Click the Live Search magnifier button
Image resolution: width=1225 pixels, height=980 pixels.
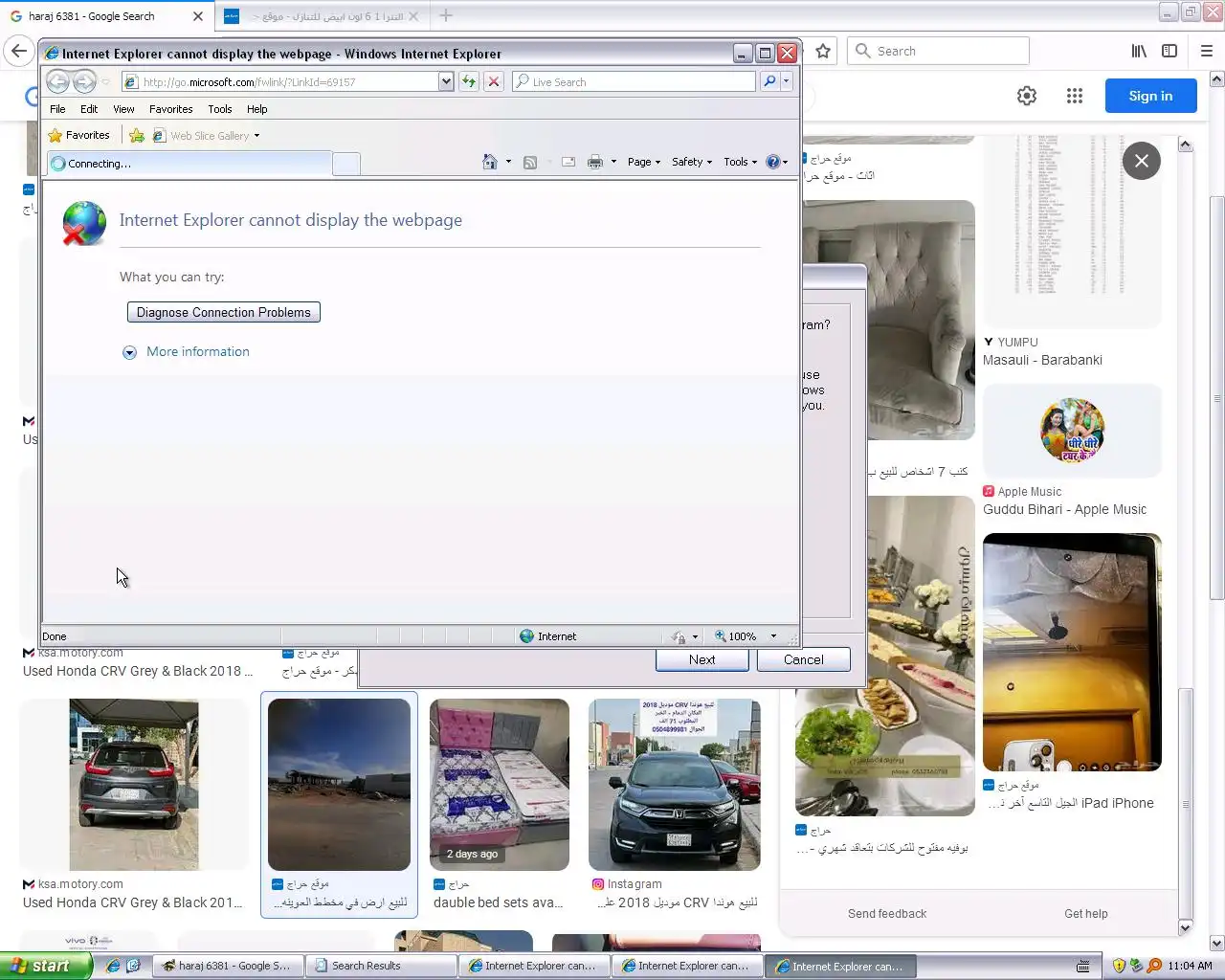point(769,82)
